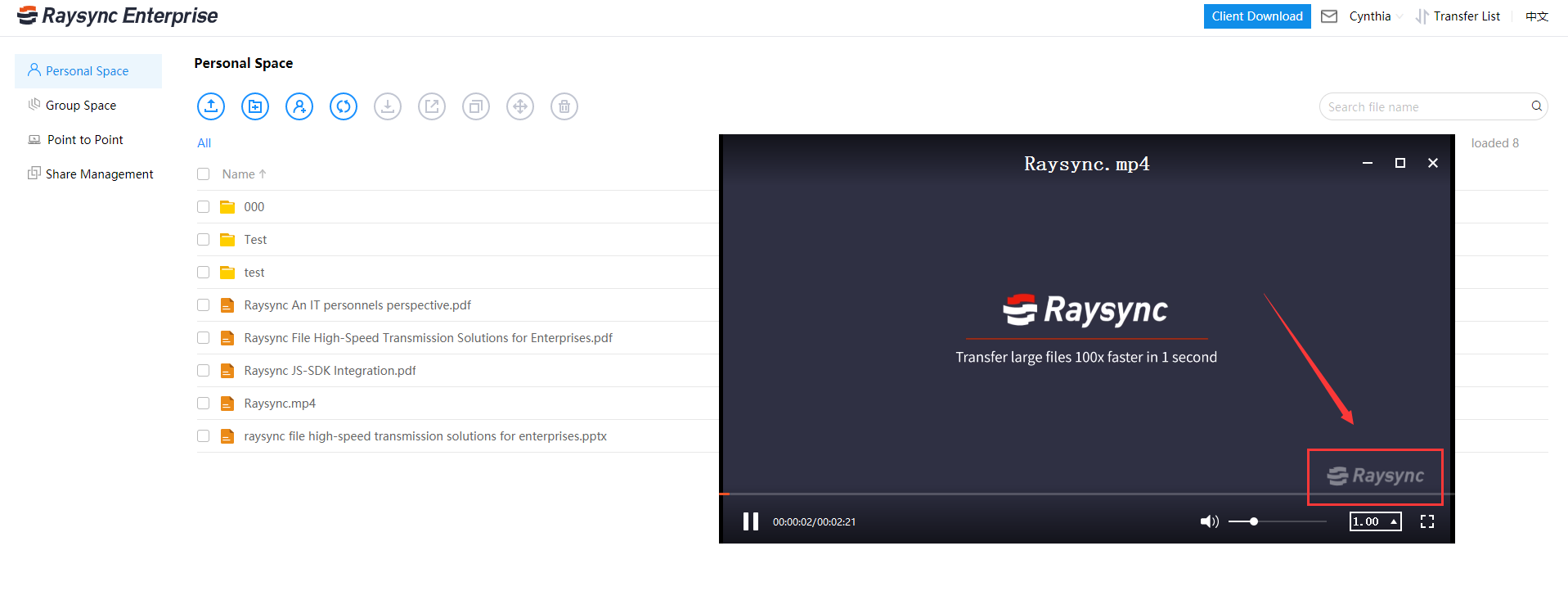The width and height of the screenshot is (1568, 591).
Task: Click the Raysync JS-SDK Integration.pdf file icon
Action: [227, 371]
